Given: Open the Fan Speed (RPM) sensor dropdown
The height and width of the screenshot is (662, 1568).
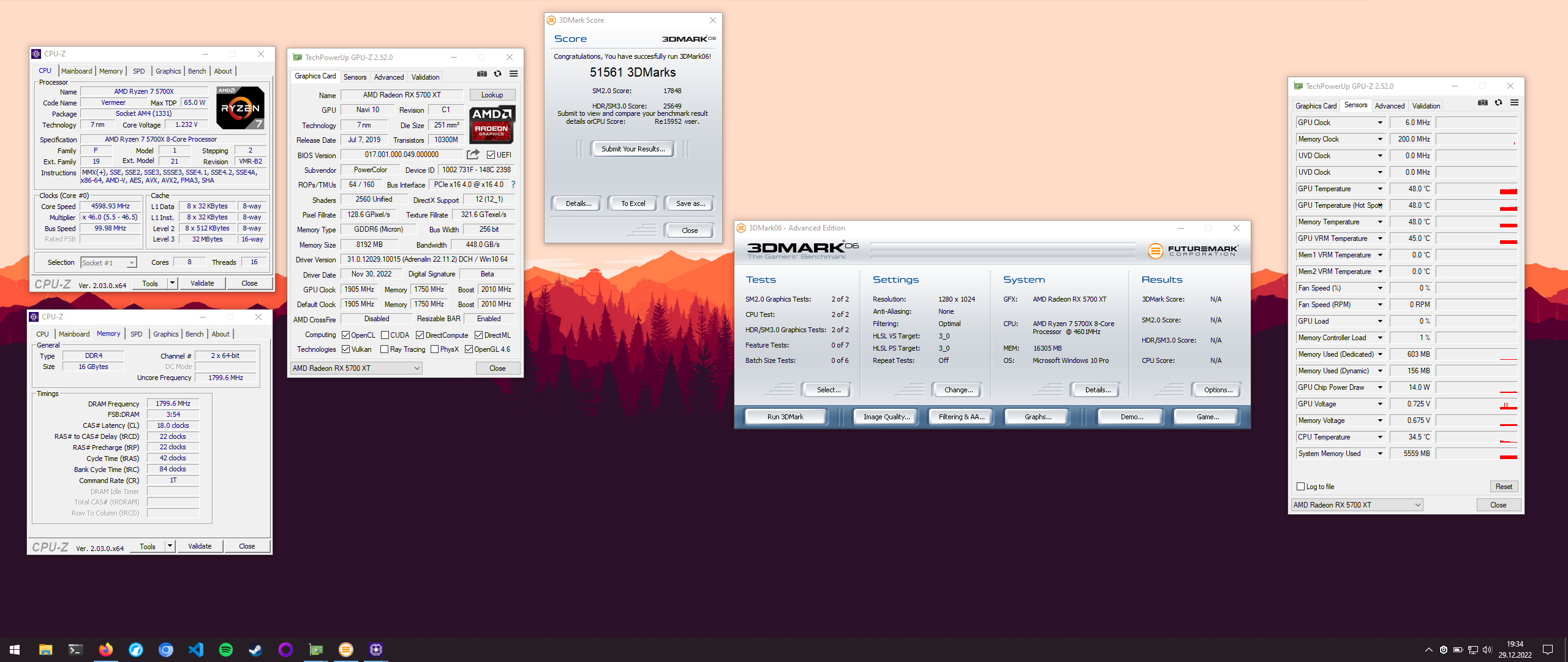Looking at the screenshot, I should click(1380, 305).
